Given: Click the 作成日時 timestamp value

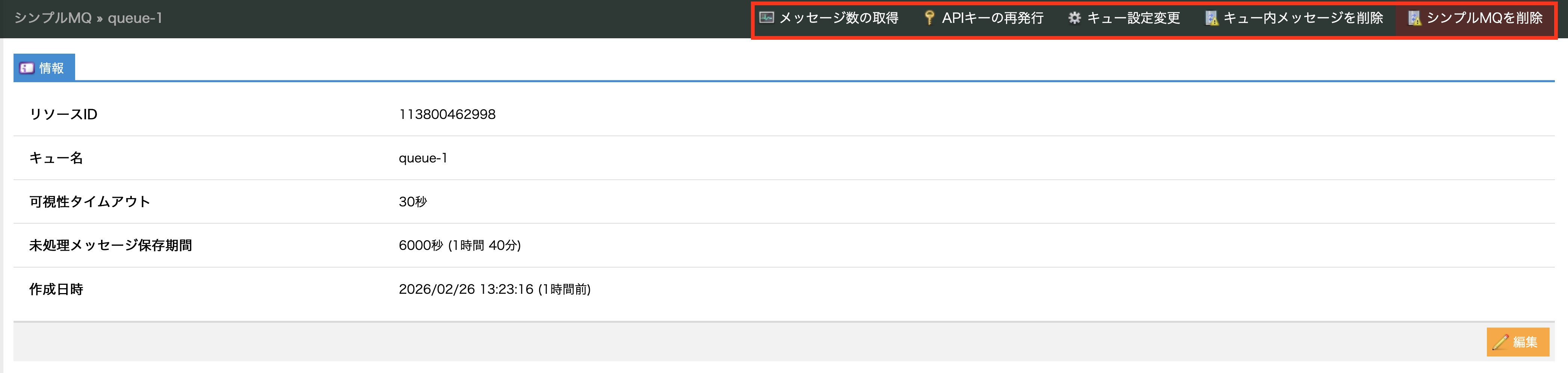Looking at the screenshot, I should tap(494, 289).
